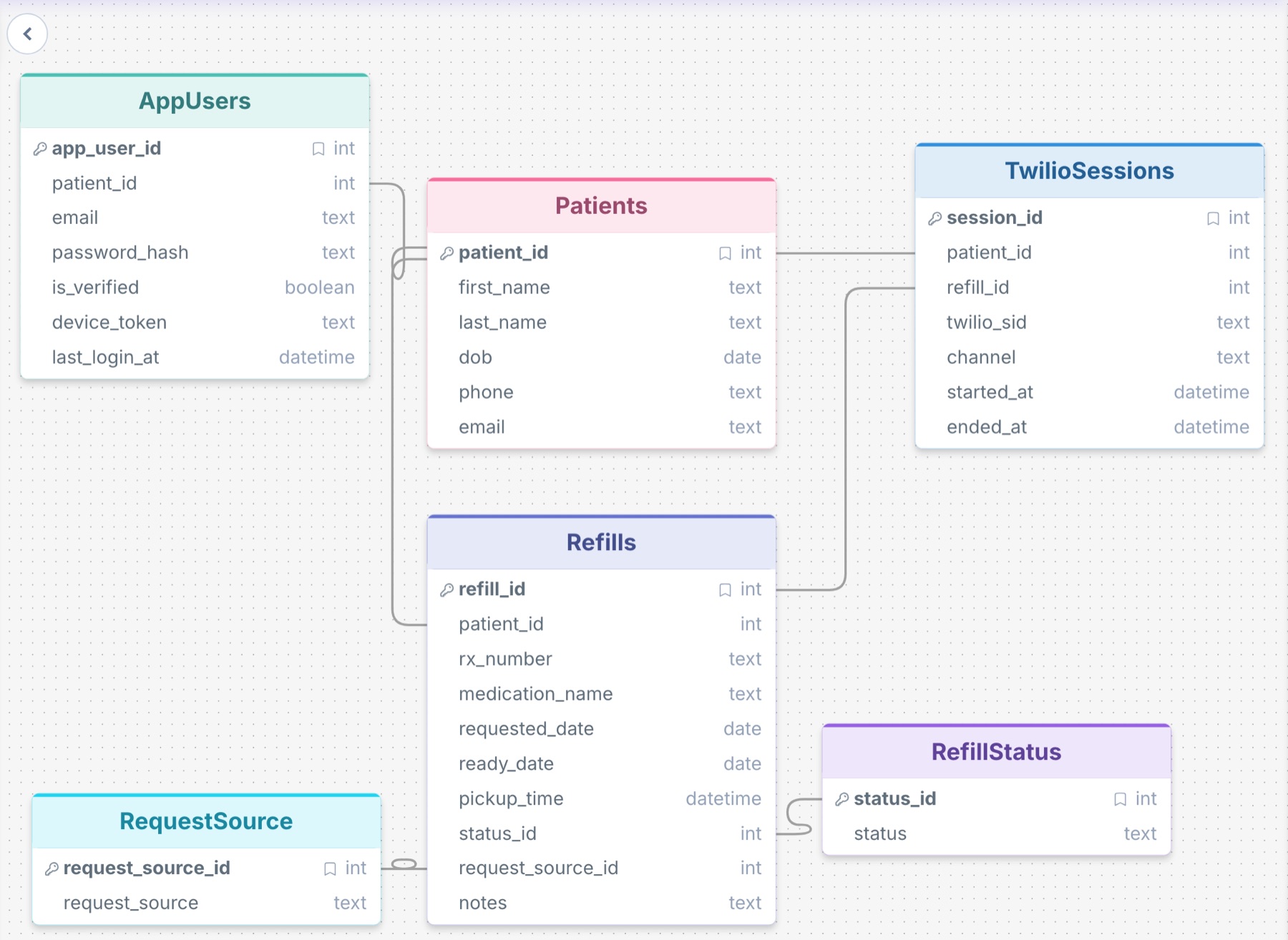Select the AppUsers table header
1288x940 pixels.
pyautogui.click(x=195, y=101)
